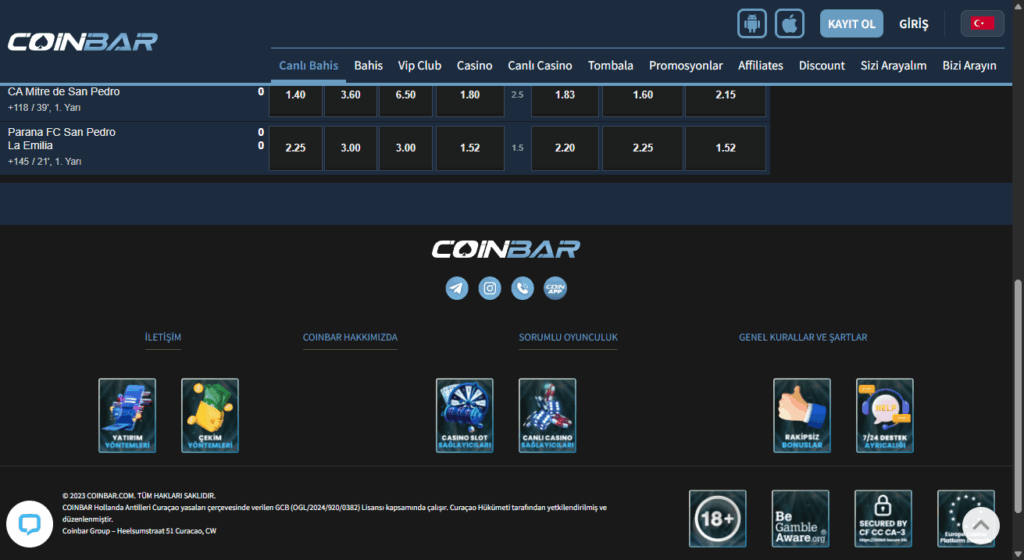
Task: Click Sizi Arayalım in navigation
Action: (893, 65)
